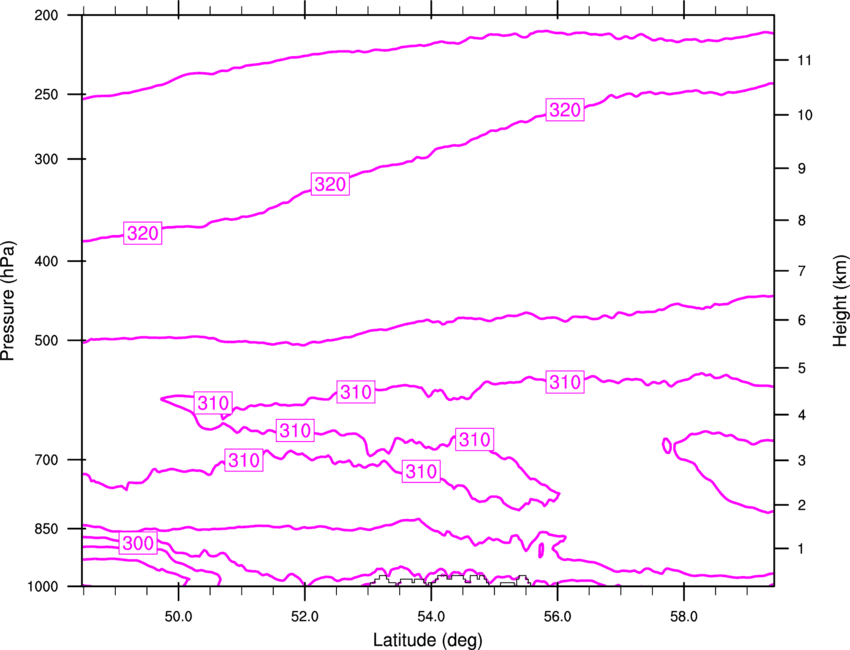Pick the 6 km height tick label
The image size is (850, 650).
click(802, 320)
